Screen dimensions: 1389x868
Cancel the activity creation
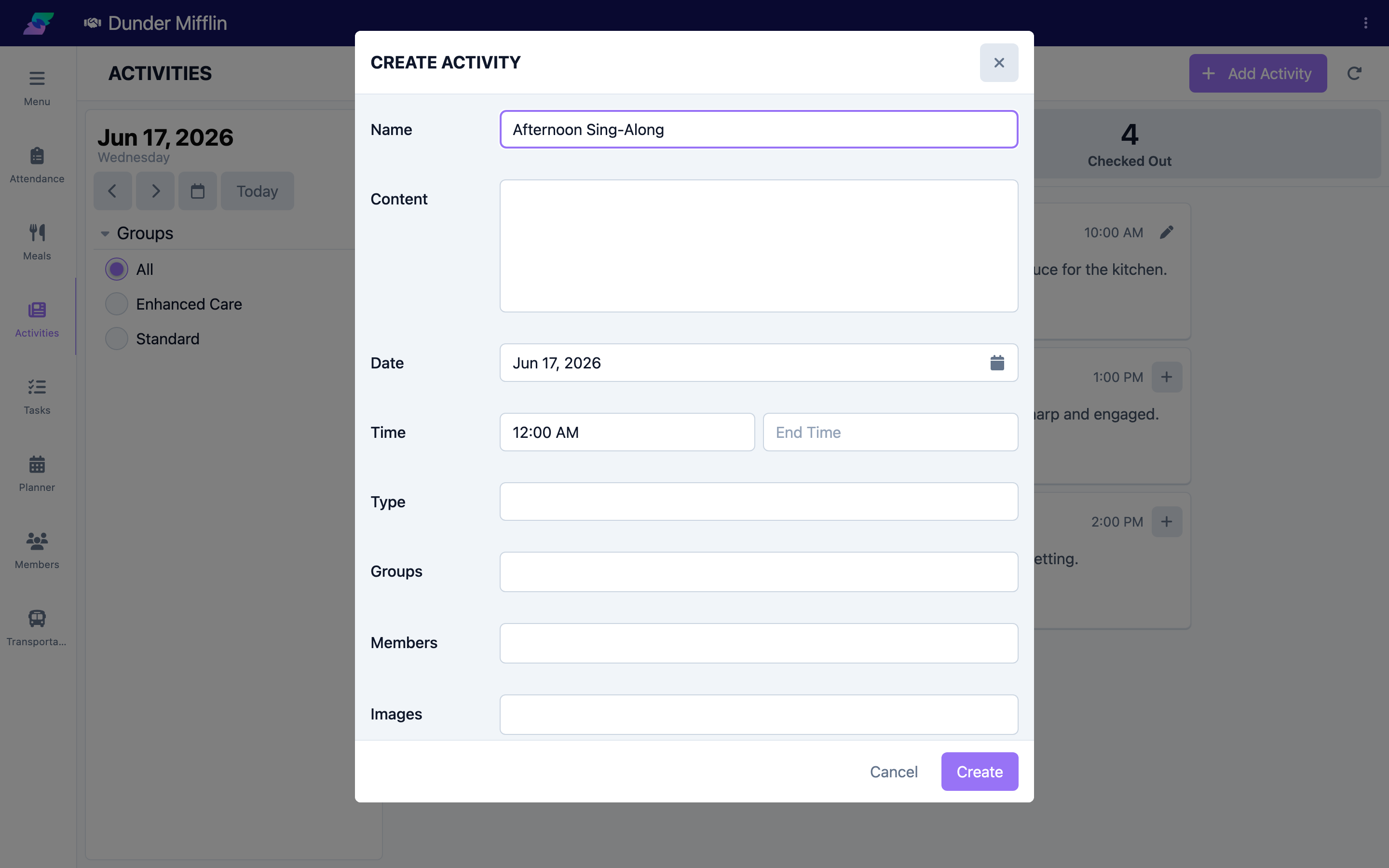(894, 772)
